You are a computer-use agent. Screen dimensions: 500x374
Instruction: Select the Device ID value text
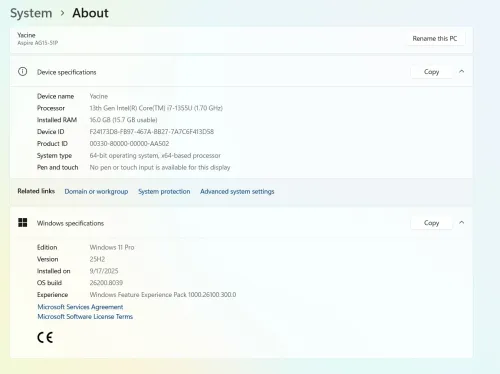[x=152, y=132]
